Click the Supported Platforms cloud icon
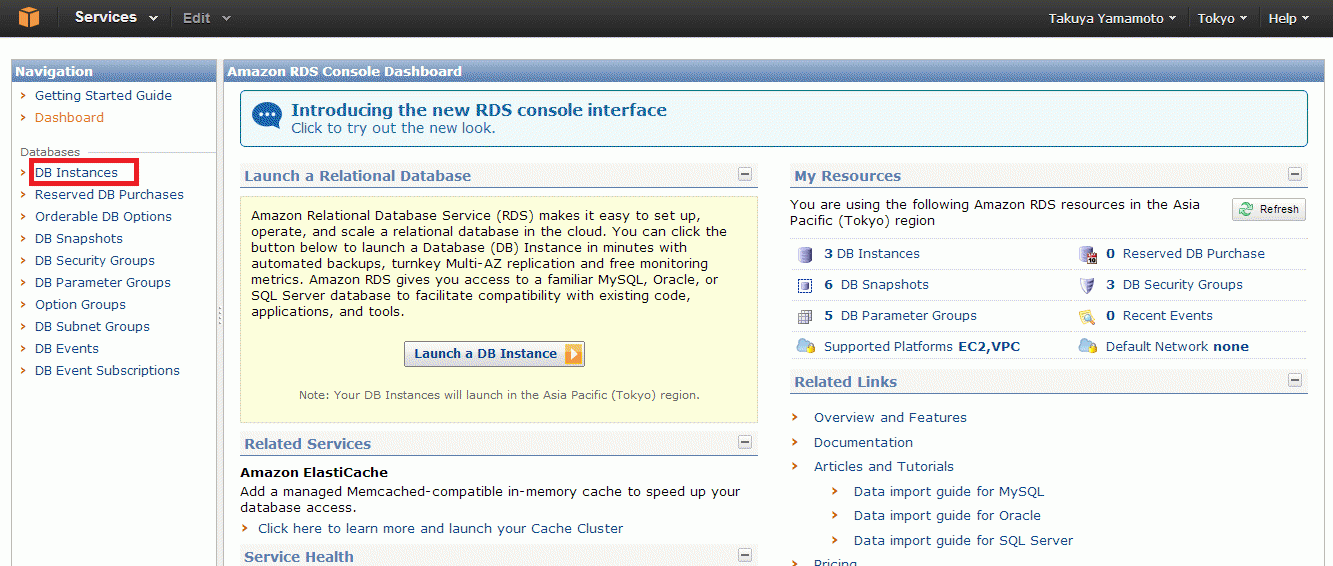1333x566 pixels. 805,346
